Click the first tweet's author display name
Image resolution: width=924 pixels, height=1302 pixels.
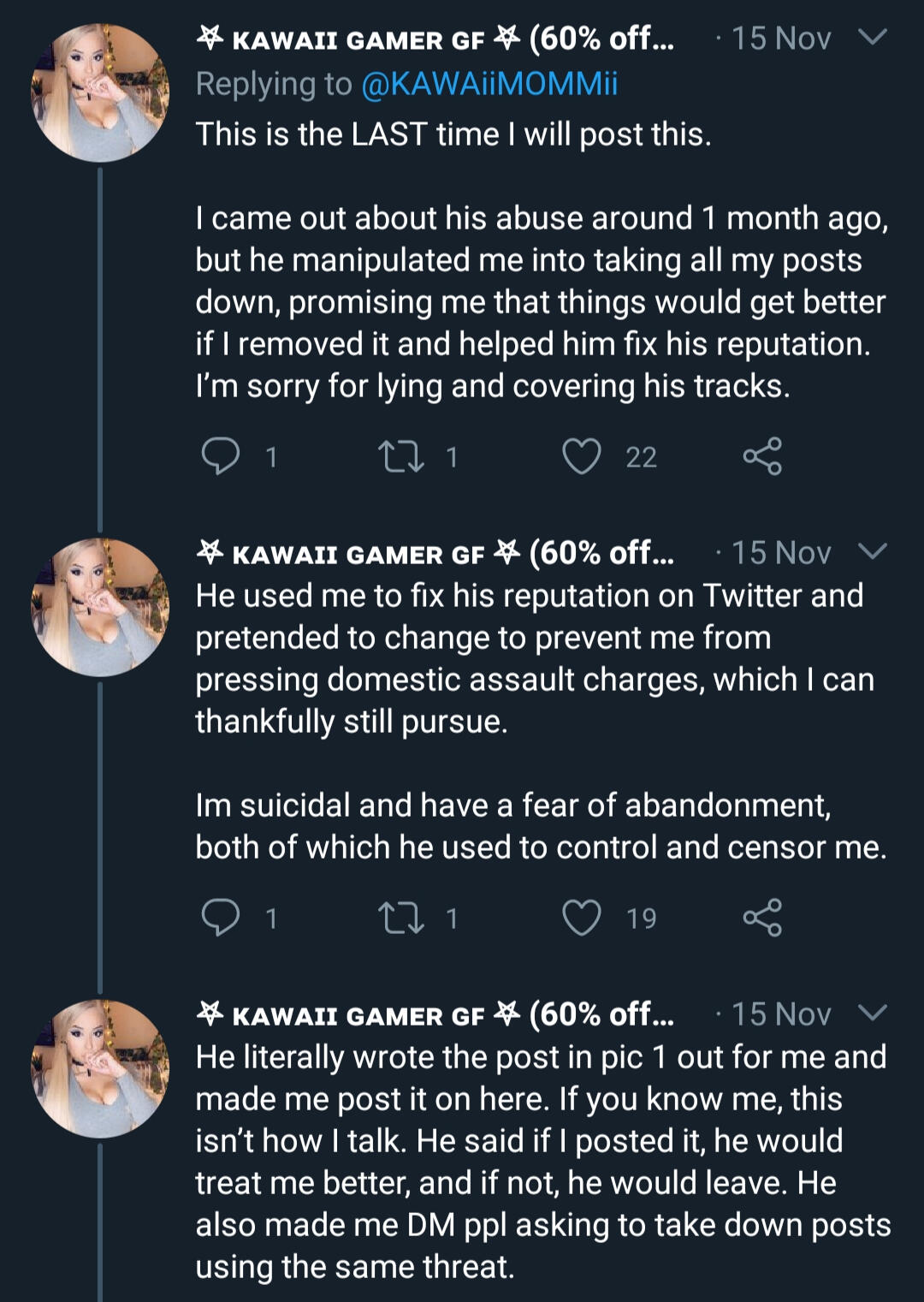click(x=435, y=39)
